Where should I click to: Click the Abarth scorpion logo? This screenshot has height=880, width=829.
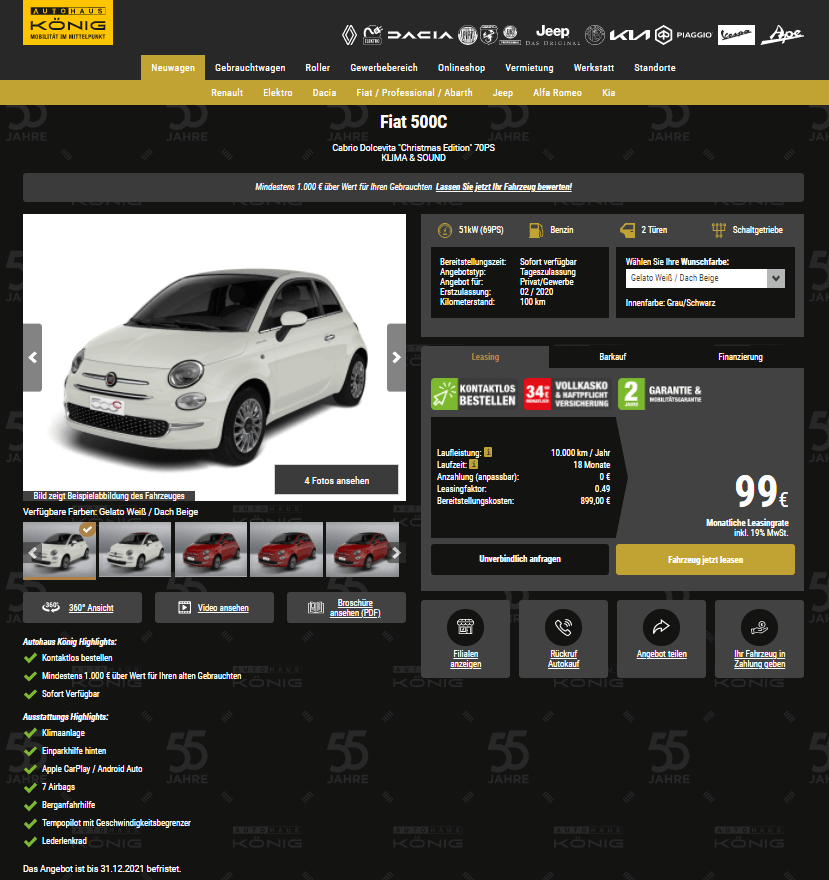coord(489,35)
